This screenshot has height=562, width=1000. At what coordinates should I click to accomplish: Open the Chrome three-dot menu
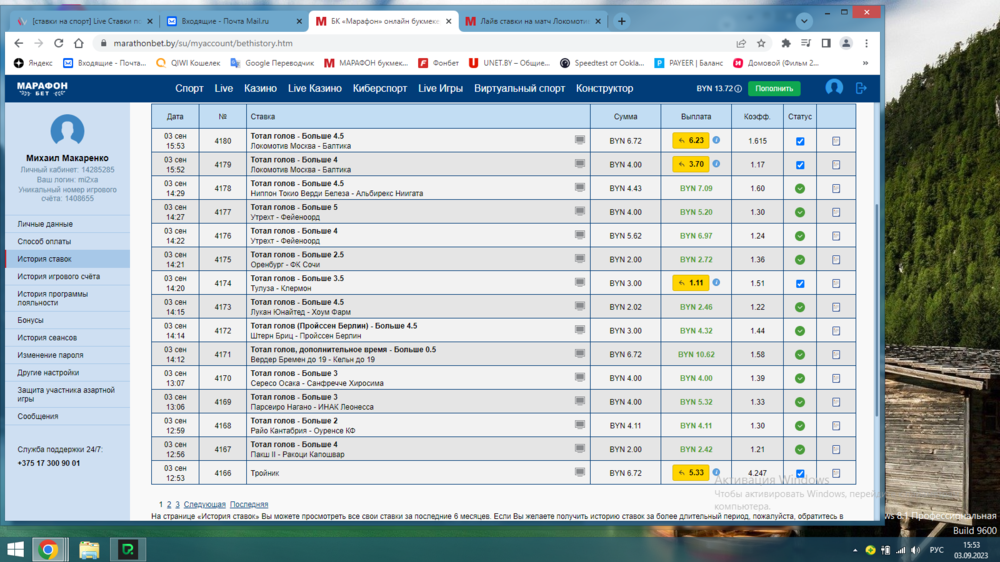coord(866,43)
